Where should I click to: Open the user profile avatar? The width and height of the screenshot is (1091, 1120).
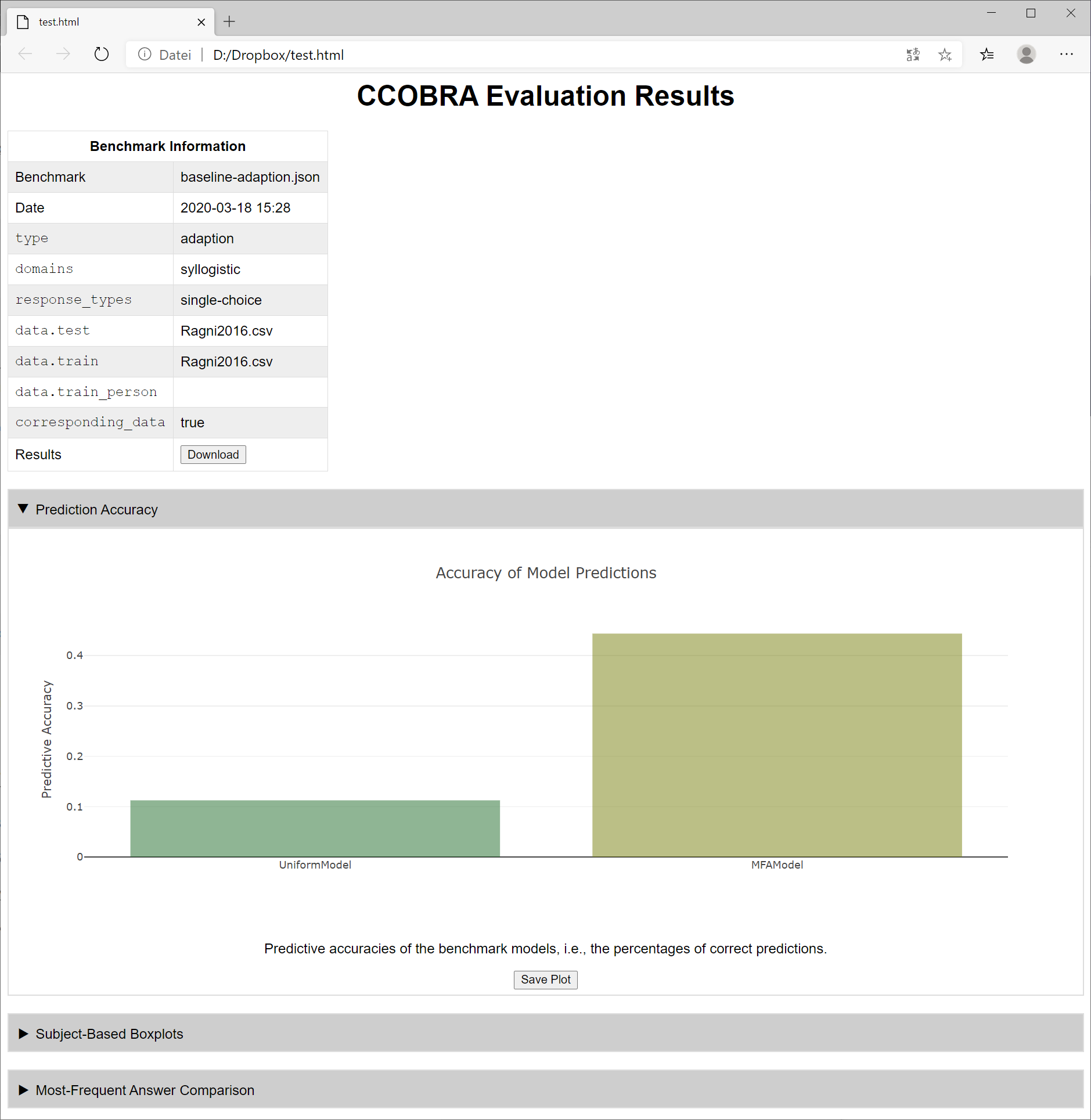[1026, 55]
